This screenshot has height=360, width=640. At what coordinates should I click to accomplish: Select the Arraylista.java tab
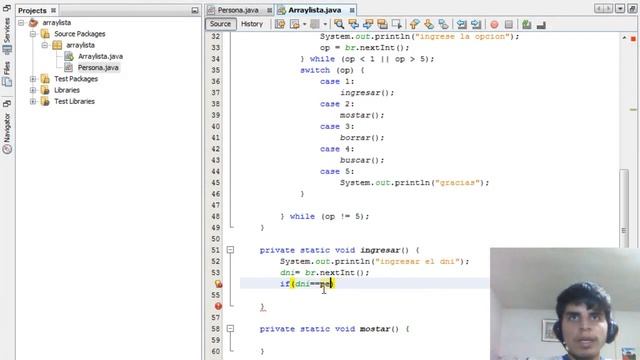[x=314, y=10]
